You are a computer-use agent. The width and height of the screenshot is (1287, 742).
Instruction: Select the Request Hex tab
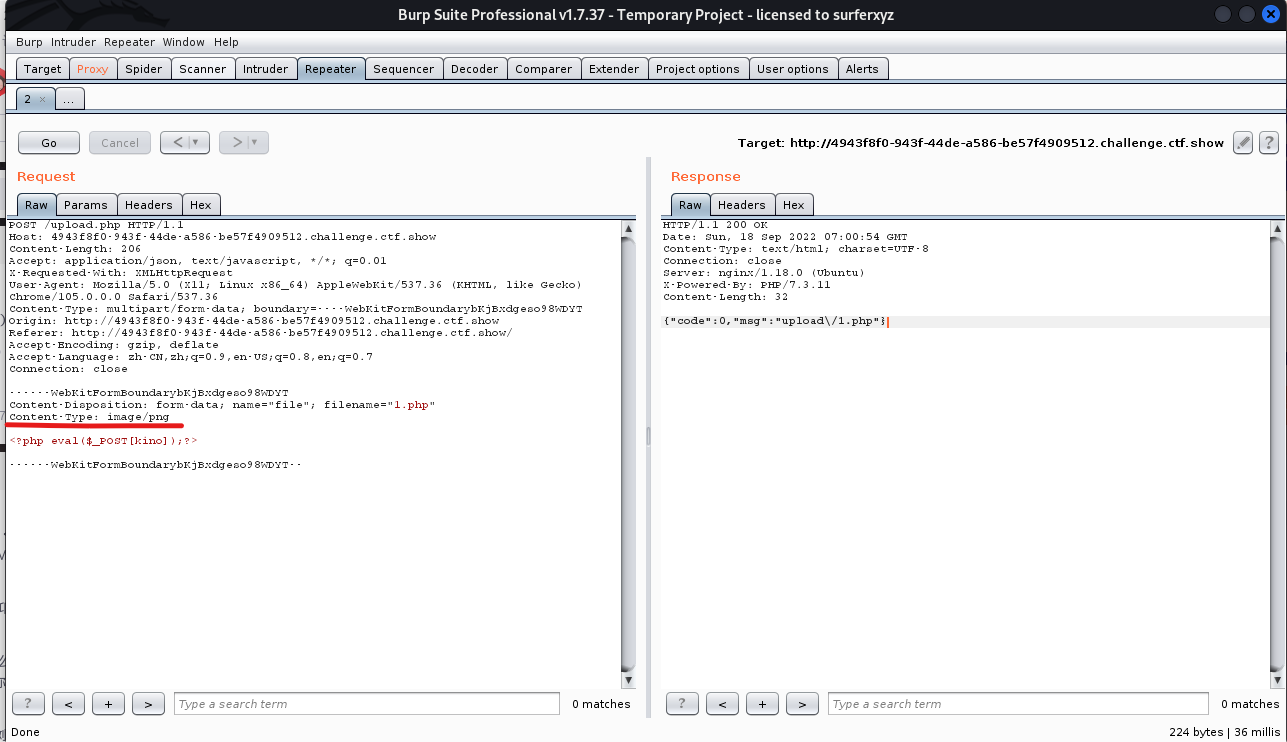[201, 204]
